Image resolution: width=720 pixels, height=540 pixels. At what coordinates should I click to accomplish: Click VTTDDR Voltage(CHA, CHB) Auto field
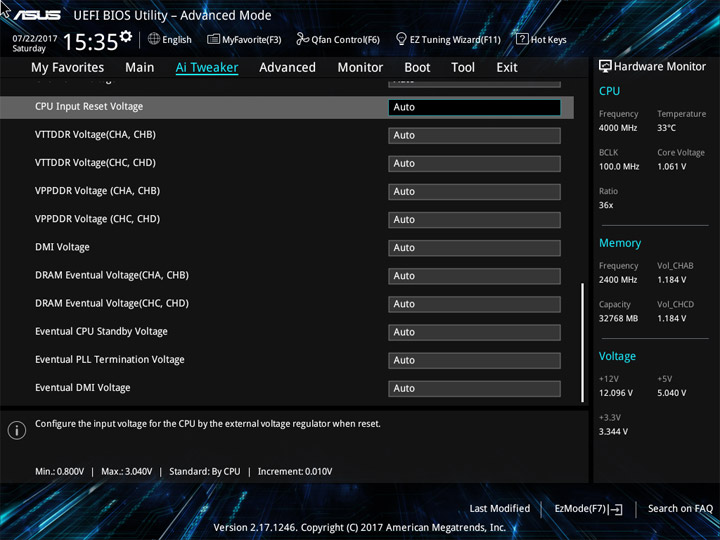tap(474, 135)
